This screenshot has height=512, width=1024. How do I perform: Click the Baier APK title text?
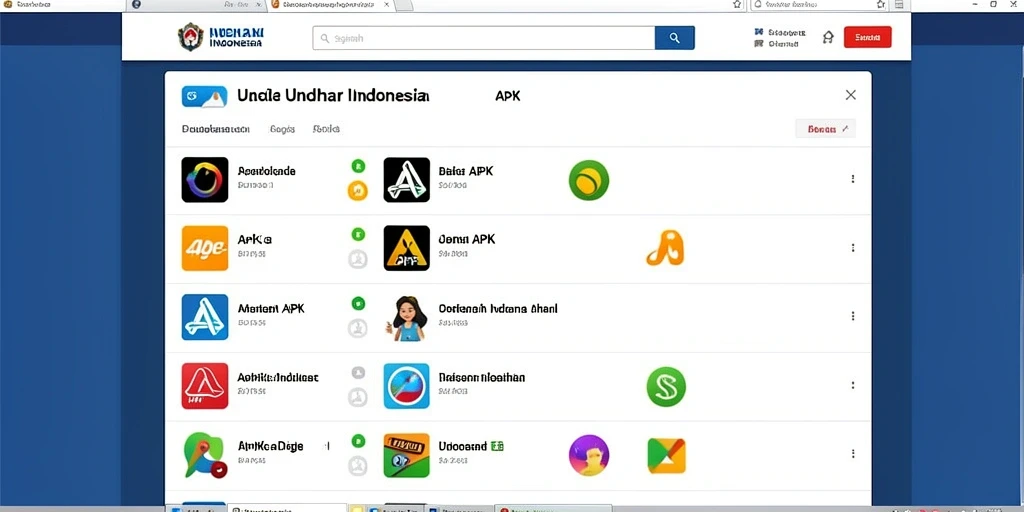pos(466,171)
